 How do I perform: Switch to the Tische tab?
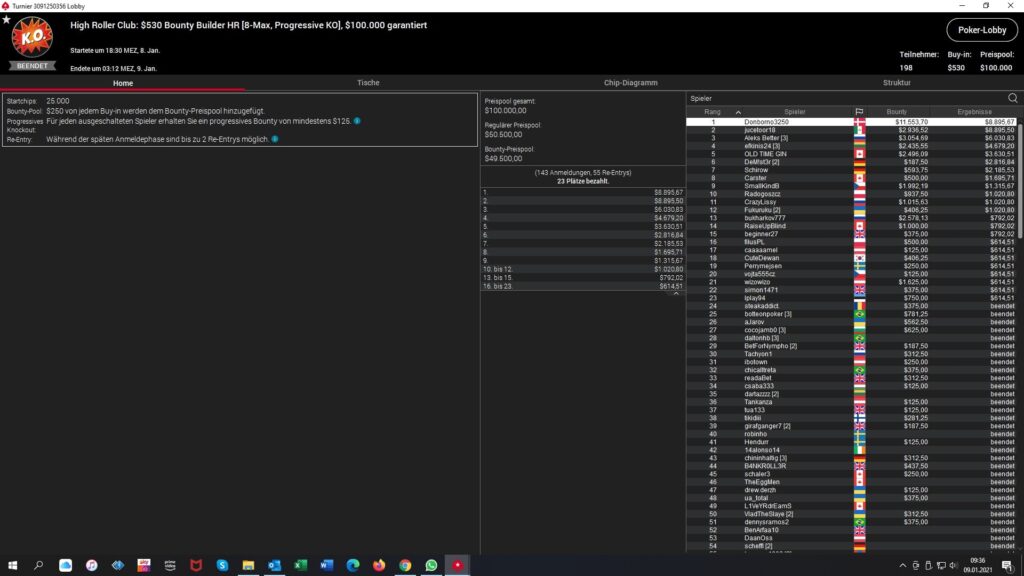[368, 83]
